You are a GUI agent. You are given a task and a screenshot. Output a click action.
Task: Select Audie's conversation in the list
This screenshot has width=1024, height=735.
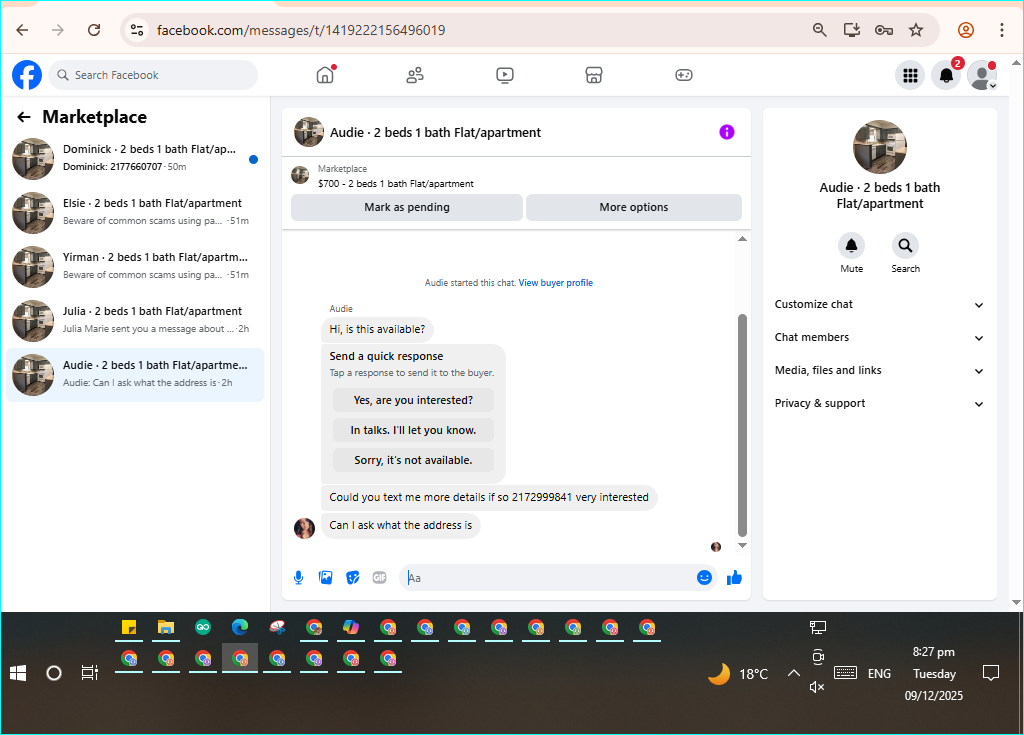coord(135,375)
